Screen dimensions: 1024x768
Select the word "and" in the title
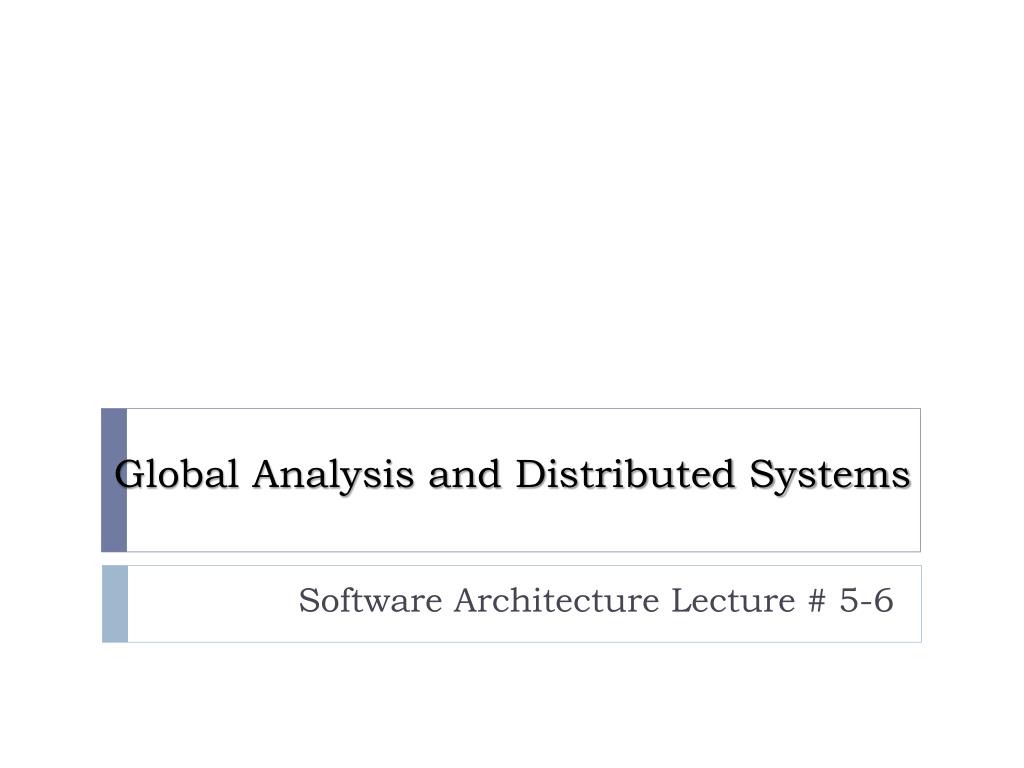(x=464, y=474)
